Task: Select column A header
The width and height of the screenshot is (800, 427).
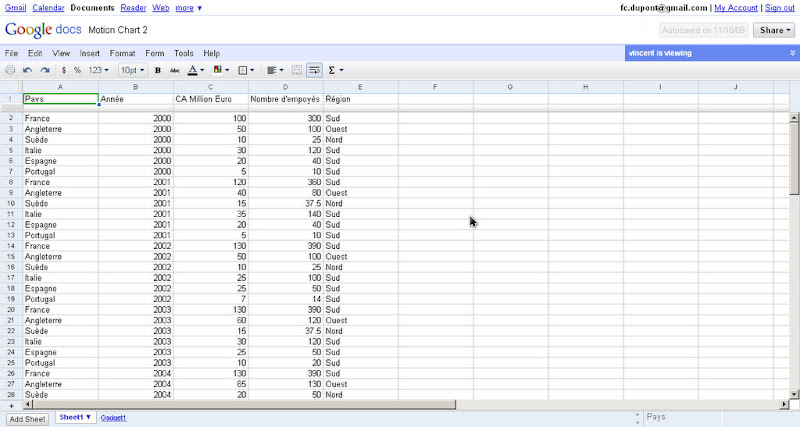Action: (x=60, y=87)
